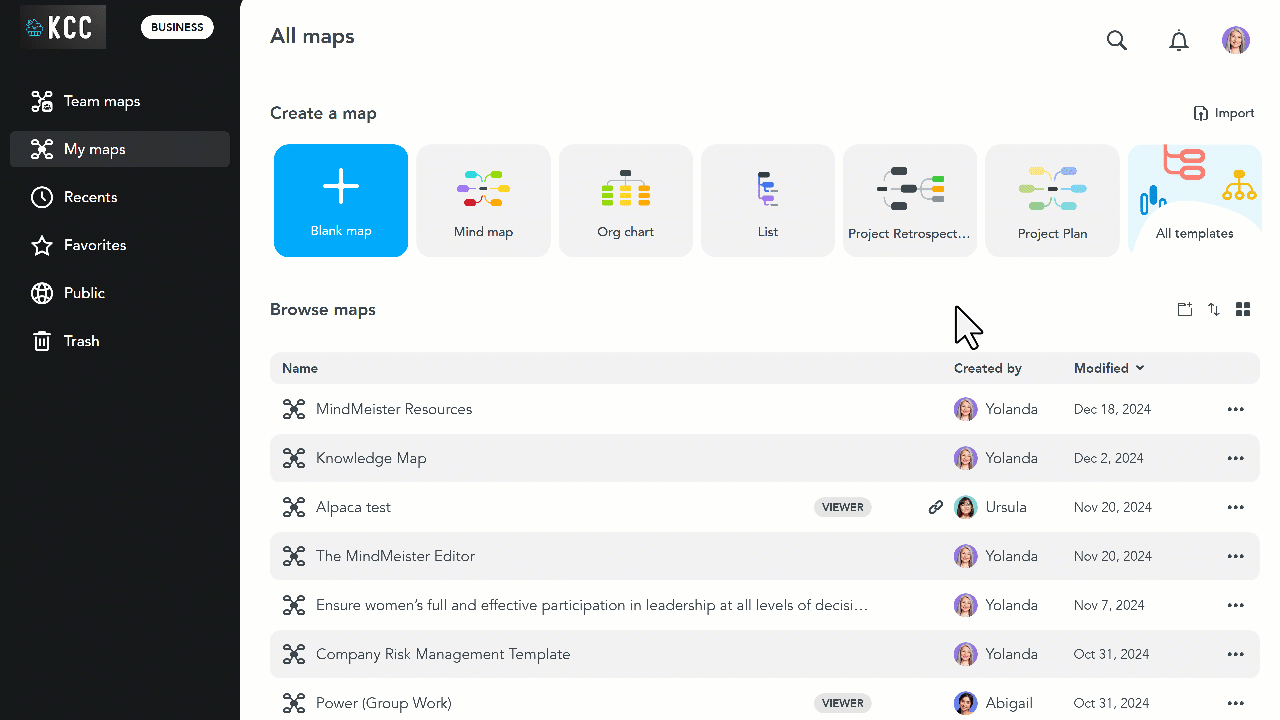Select My maps in sidebar
The width and height of the screenshot is (1280, 720).
click(x=120, y=149)
